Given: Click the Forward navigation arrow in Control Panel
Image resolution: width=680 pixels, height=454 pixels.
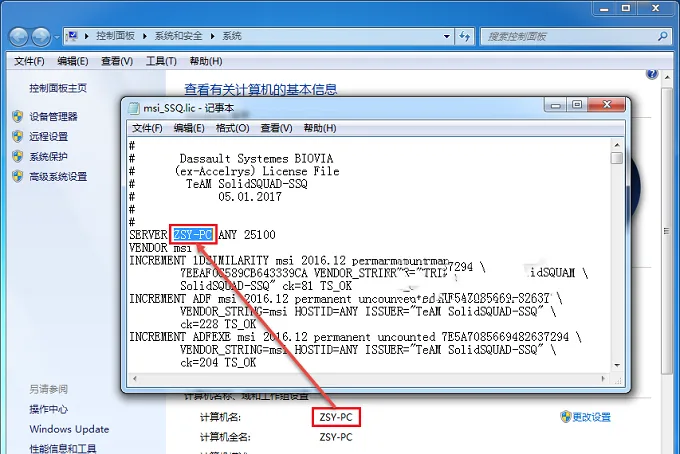Looking at the screenshot, I should 41,37.
